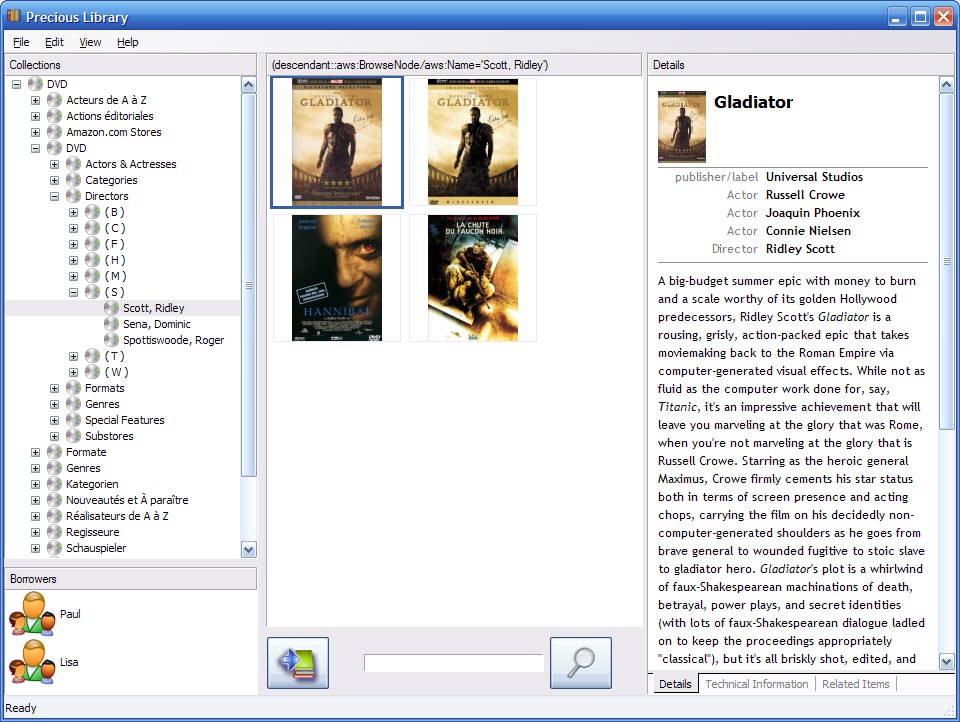Click the disc icon beside Substores

click(73, 435)
